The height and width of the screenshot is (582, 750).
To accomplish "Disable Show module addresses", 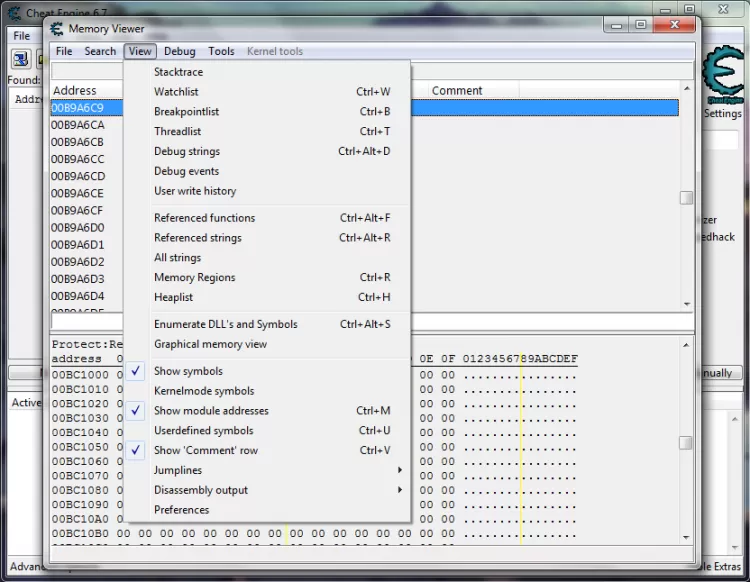I will click(211, 411).
